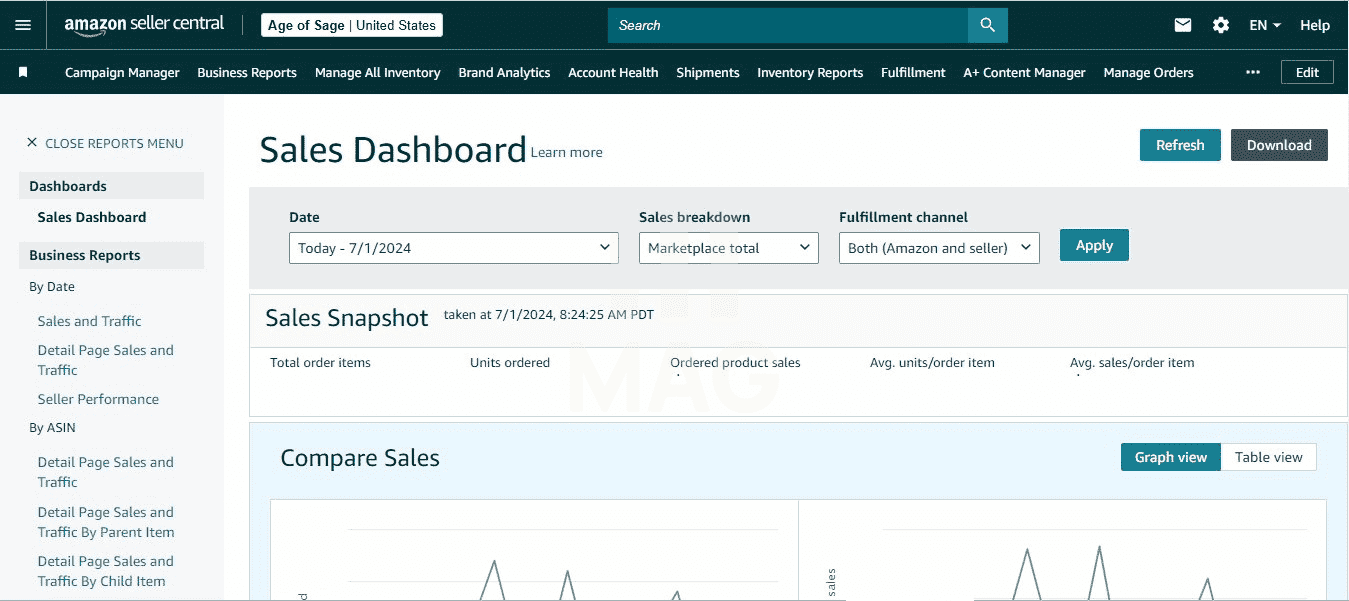
Task: Click the Age of Sage United States account switcher
Action: 352,25
